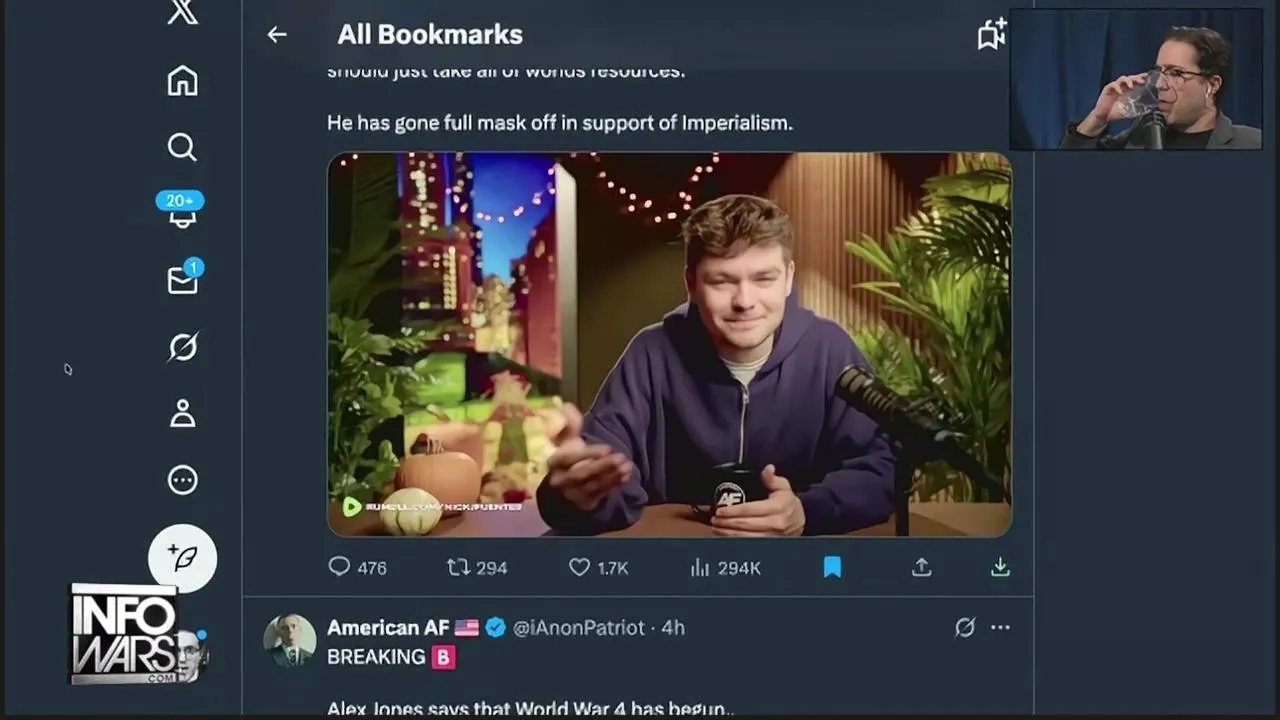The image size is (1280, 720).
Task: Repost the post showing 294 reposts
Action: pos(477,567)
